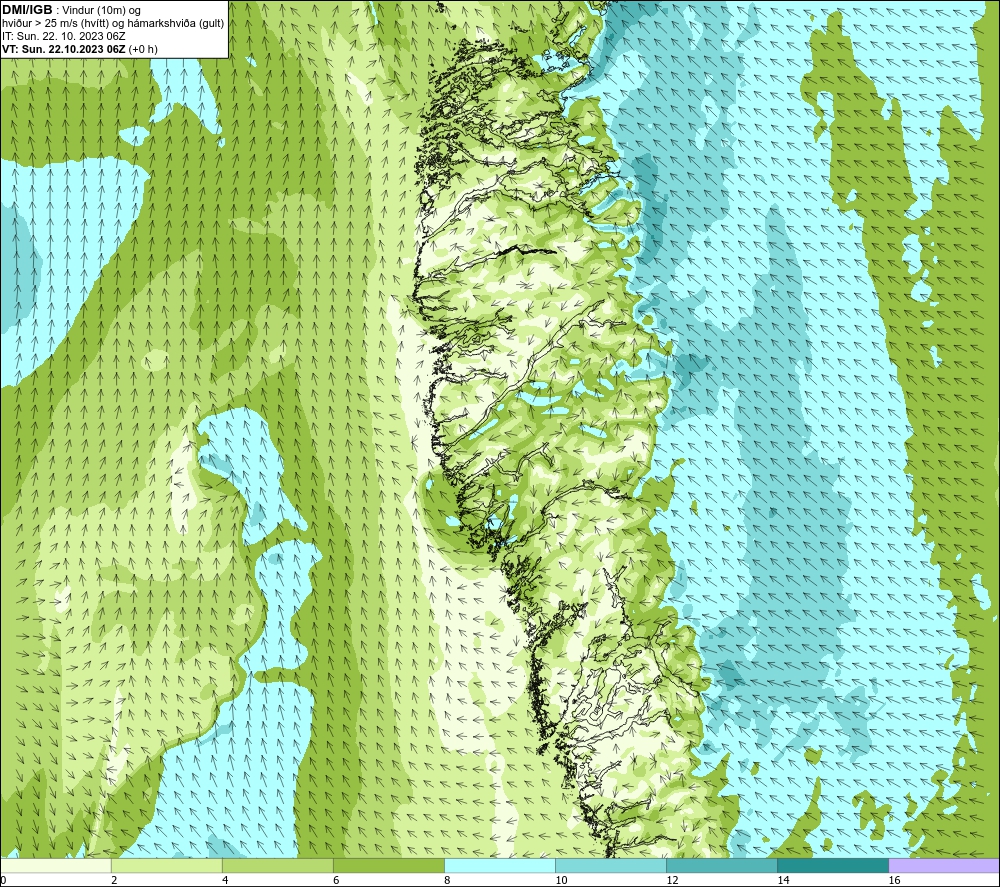The height and width of the screenshot is (887, 1000).
Task: Click the legend tick label '6'
Action: coord(336,881)
